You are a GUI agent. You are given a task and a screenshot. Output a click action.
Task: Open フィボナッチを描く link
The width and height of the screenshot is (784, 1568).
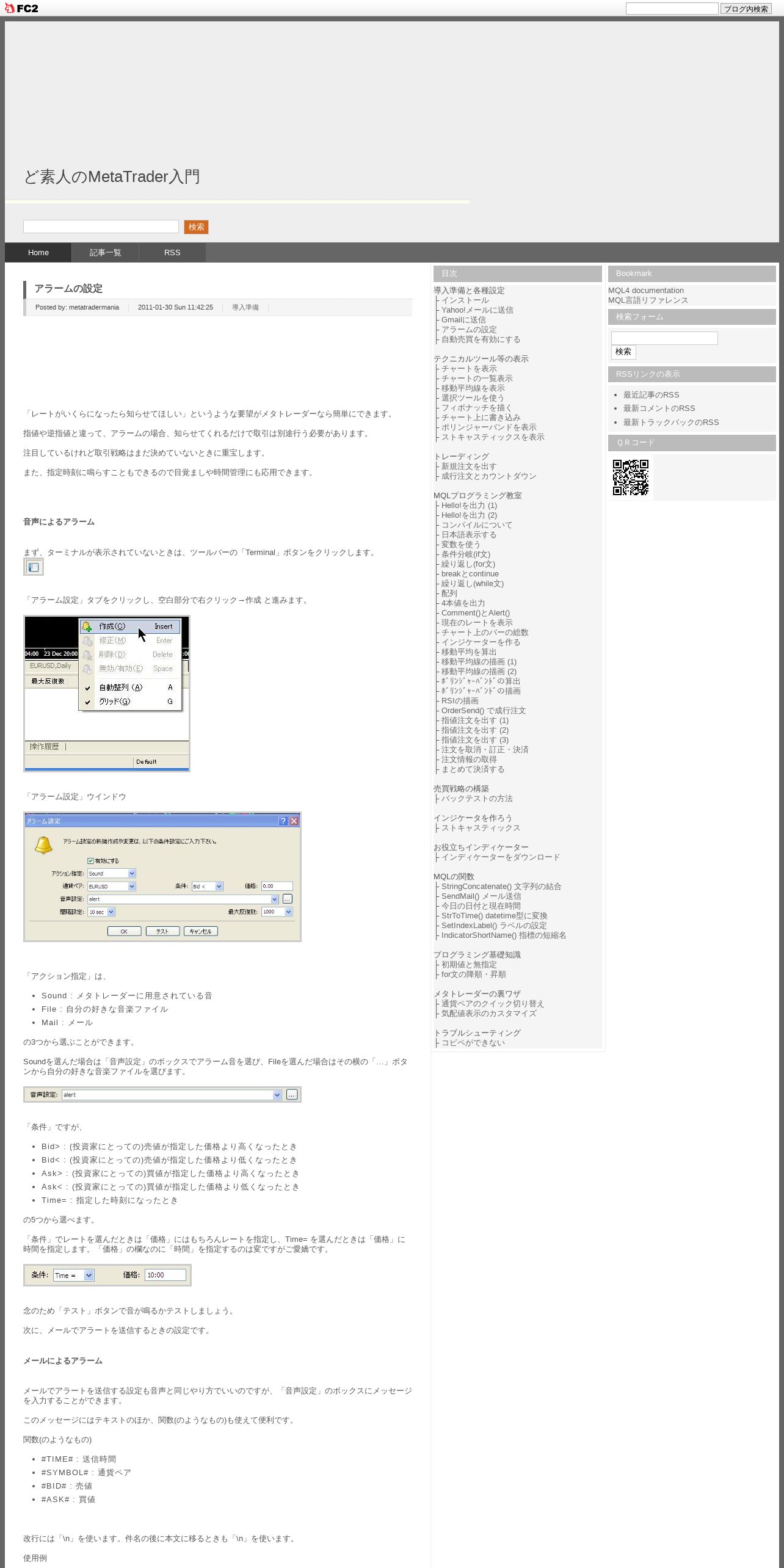476,408
